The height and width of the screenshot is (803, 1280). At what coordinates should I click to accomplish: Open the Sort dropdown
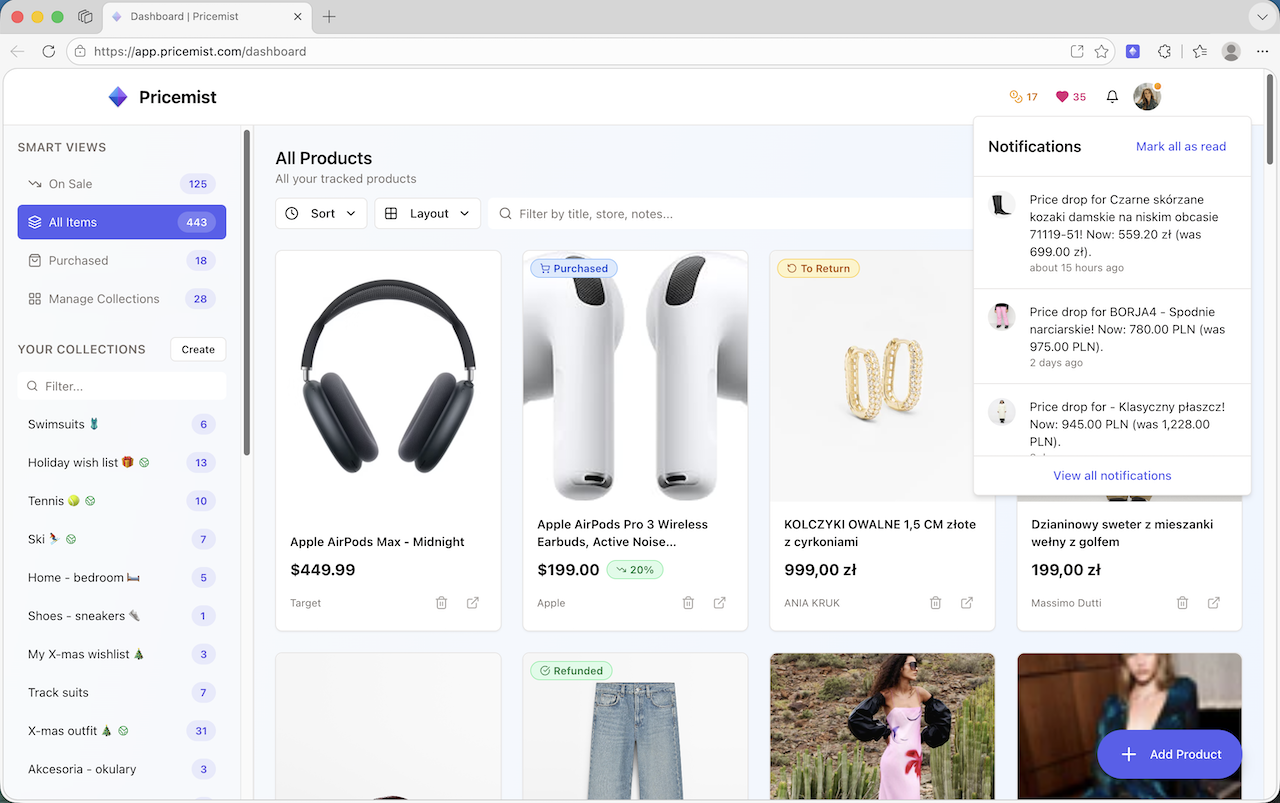(x=321, y=213)
